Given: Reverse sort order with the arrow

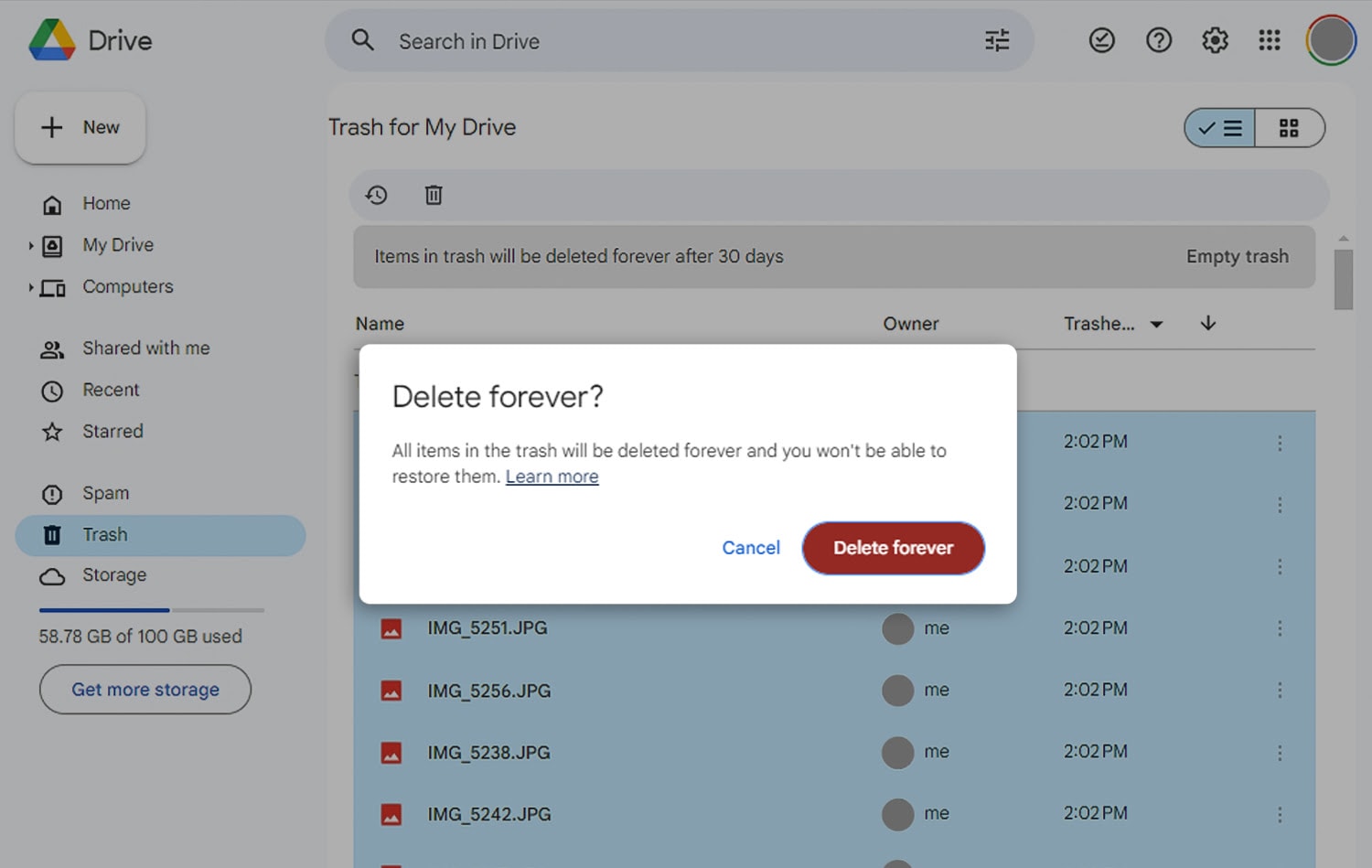Looking at the screenshot, I should (x=1207, y=323).
